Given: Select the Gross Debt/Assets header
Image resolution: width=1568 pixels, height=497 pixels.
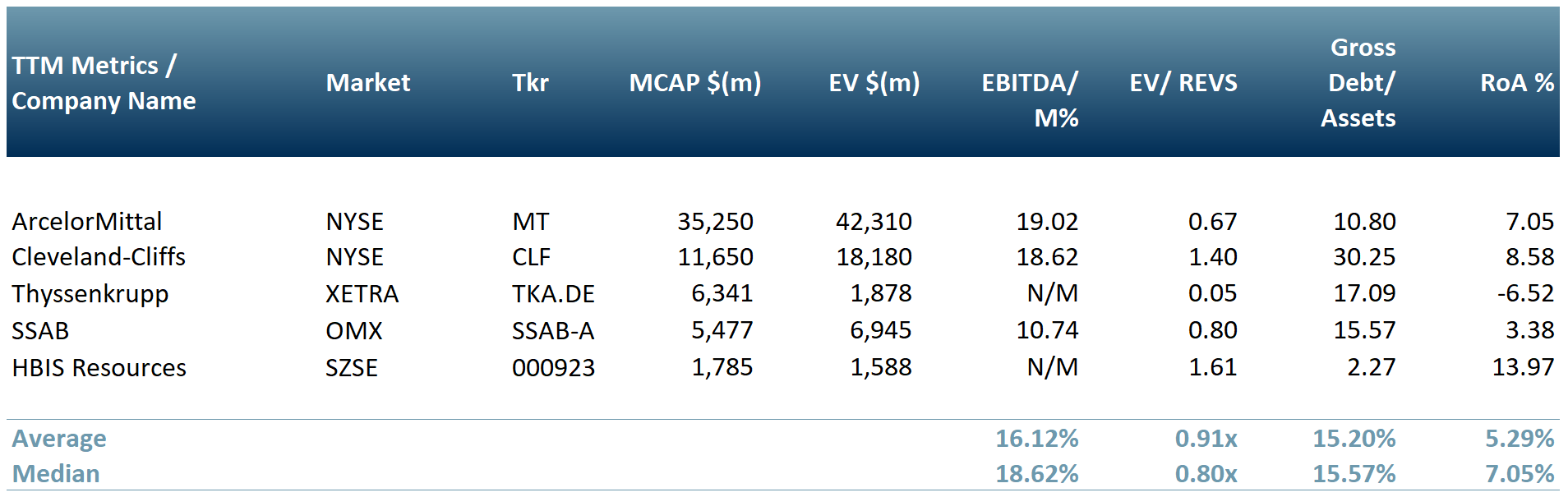Looking at the screenshot, I should point(1360,82).
